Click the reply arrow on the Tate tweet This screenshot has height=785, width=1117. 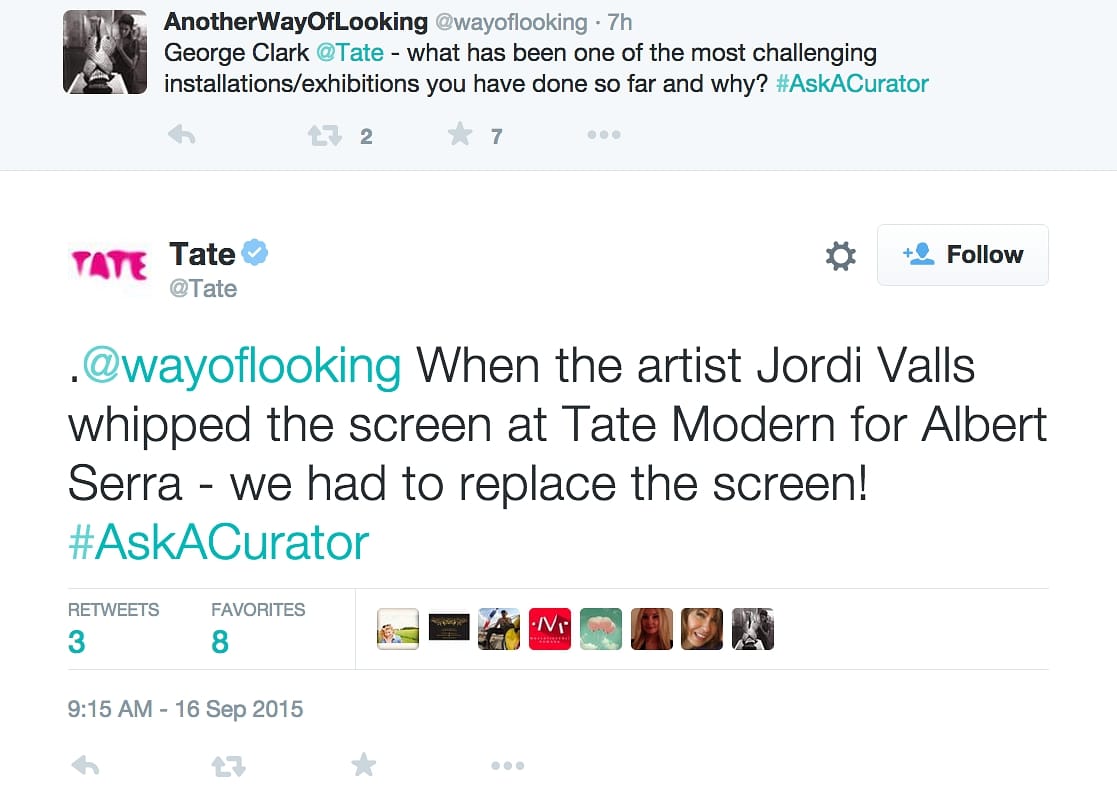click(x=85, y=764)
